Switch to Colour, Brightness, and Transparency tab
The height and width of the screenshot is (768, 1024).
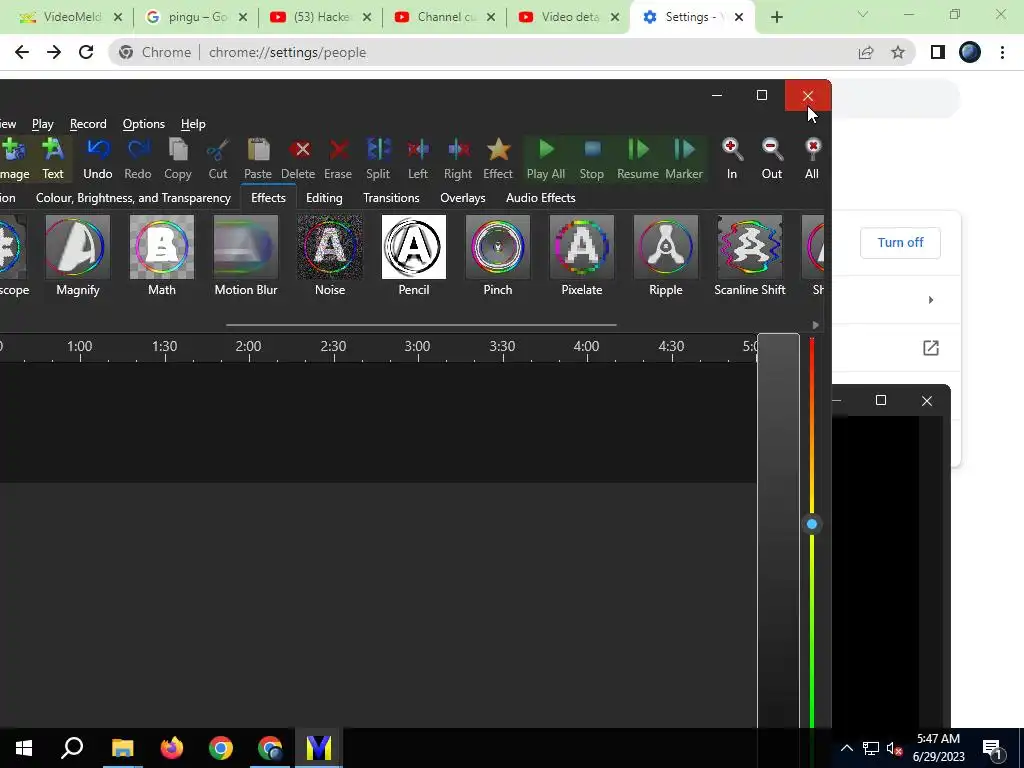[133, 198]
